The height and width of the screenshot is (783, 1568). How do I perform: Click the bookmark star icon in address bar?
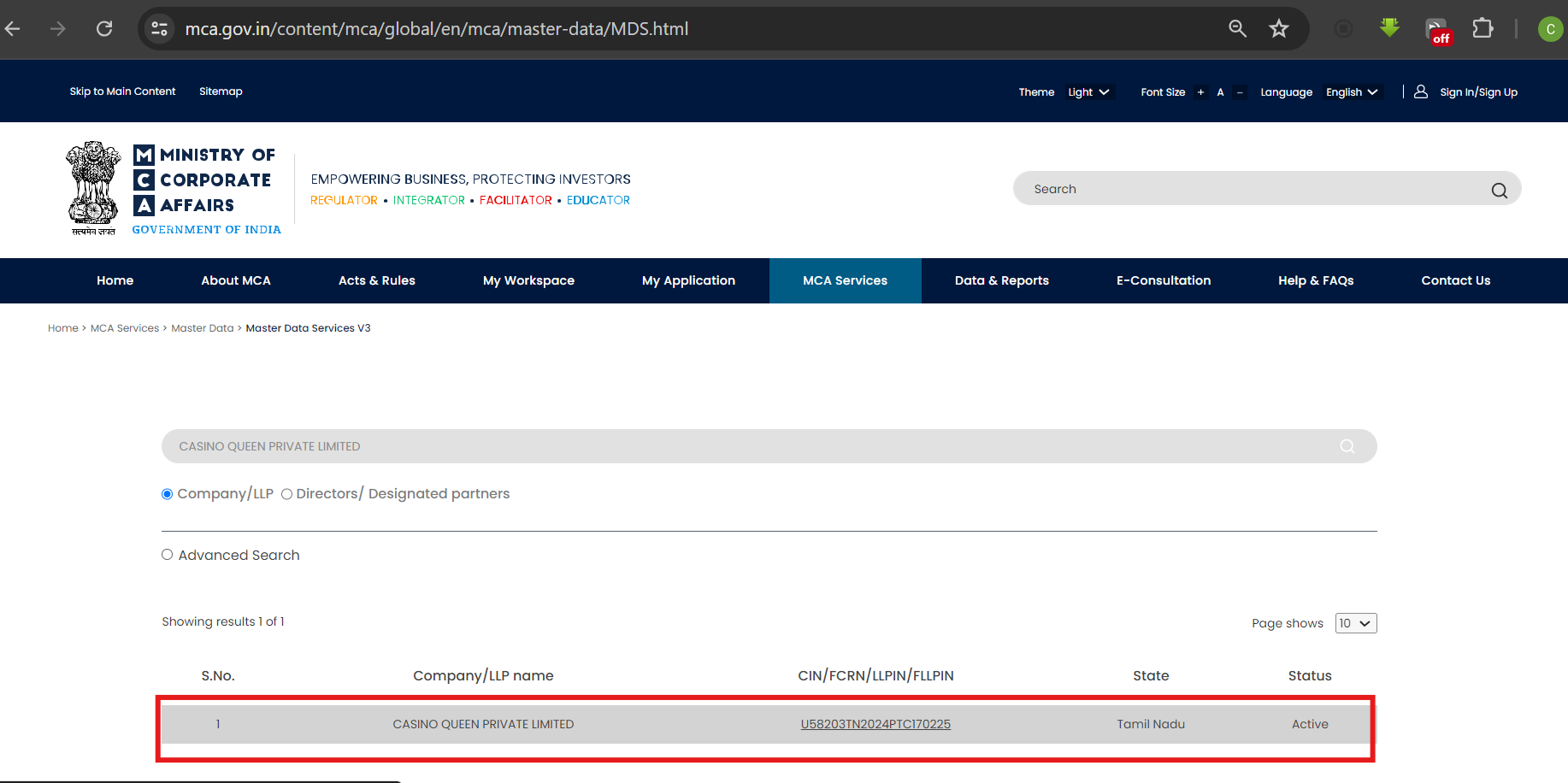click(1278, 29)
